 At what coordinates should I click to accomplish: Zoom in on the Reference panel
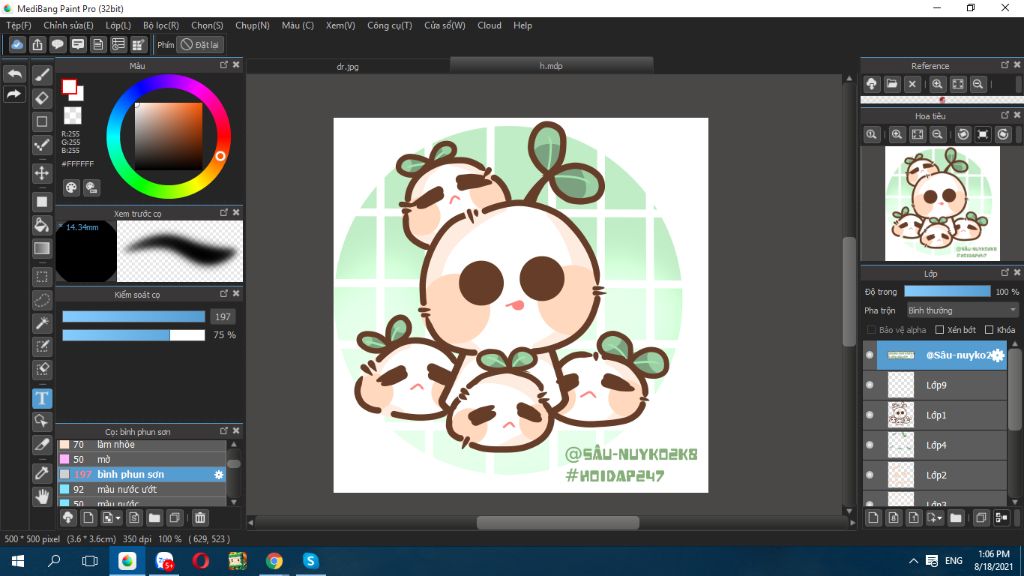coord(937,84)
